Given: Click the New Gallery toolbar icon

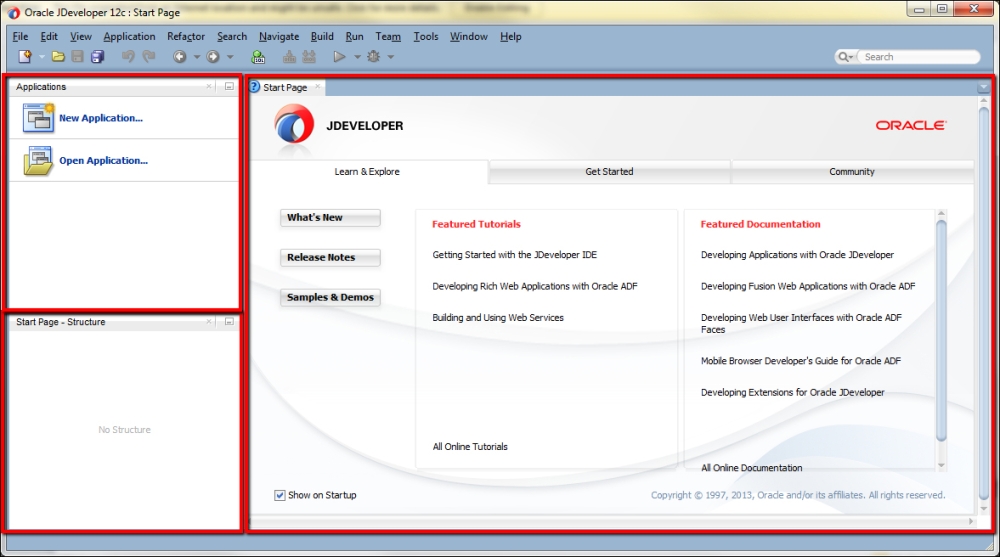Looking at the screenshot, I should 25,57.
